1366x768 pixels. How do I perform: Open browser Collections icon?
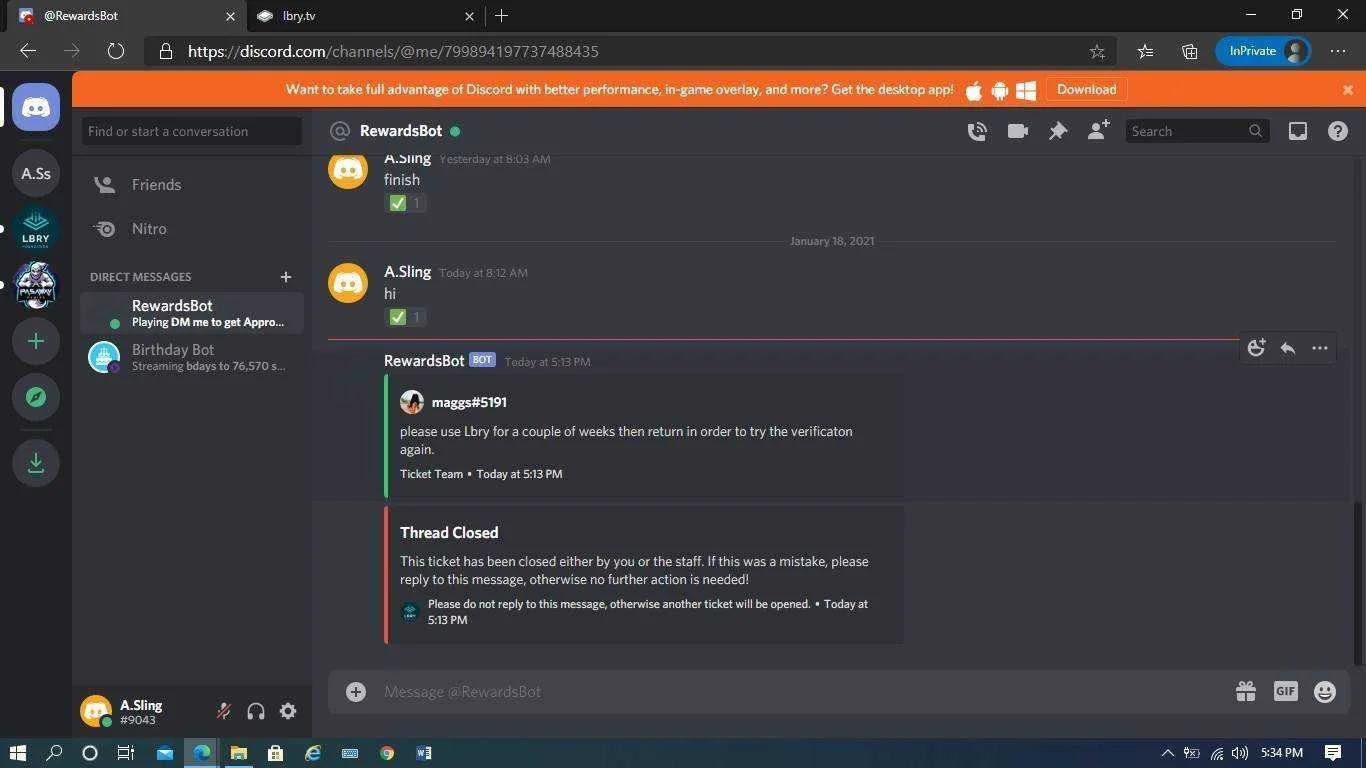coord(1190,51)
